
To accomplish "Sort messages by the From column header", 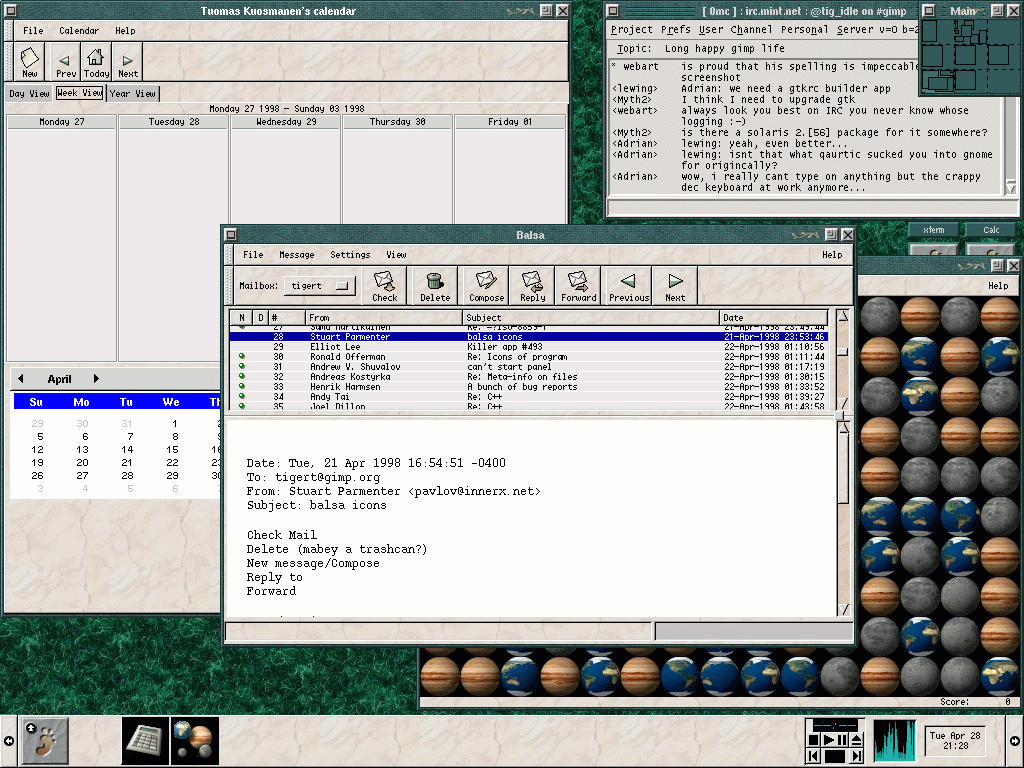I will tap(384, 317).
